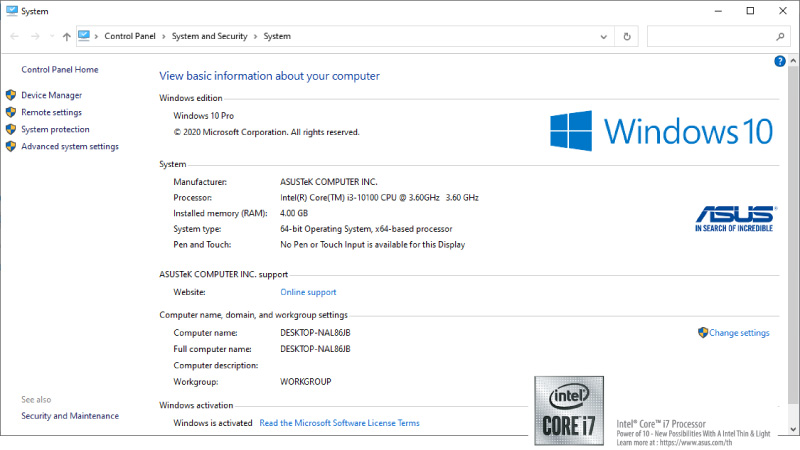
Task: Expand the chevron after Control Panel breadcrumb
Action: coord(164,37)
